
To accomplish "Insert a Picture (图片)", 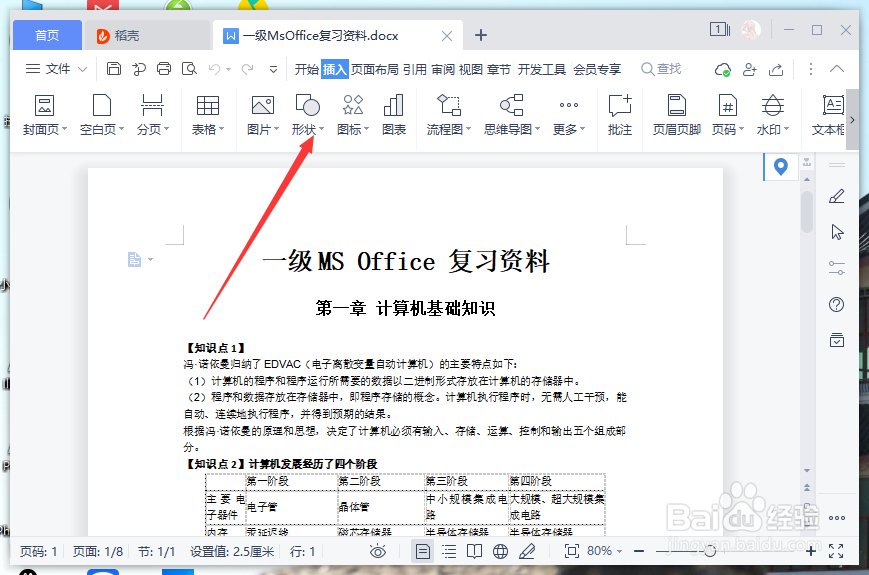I will 263,115.
